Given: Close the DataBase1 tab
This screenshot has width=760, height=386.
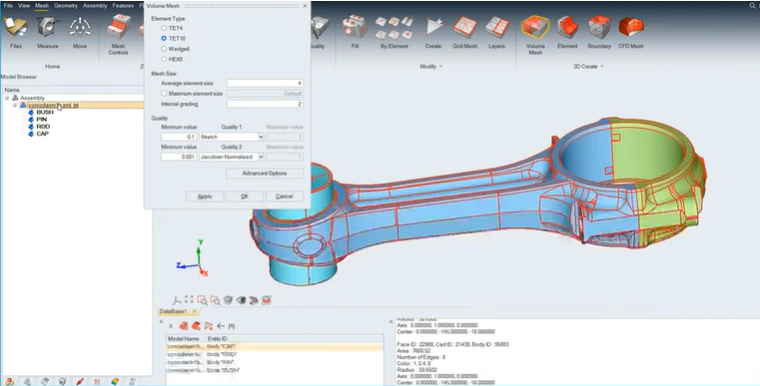Looking at the screenshot, I should [194, 311].
